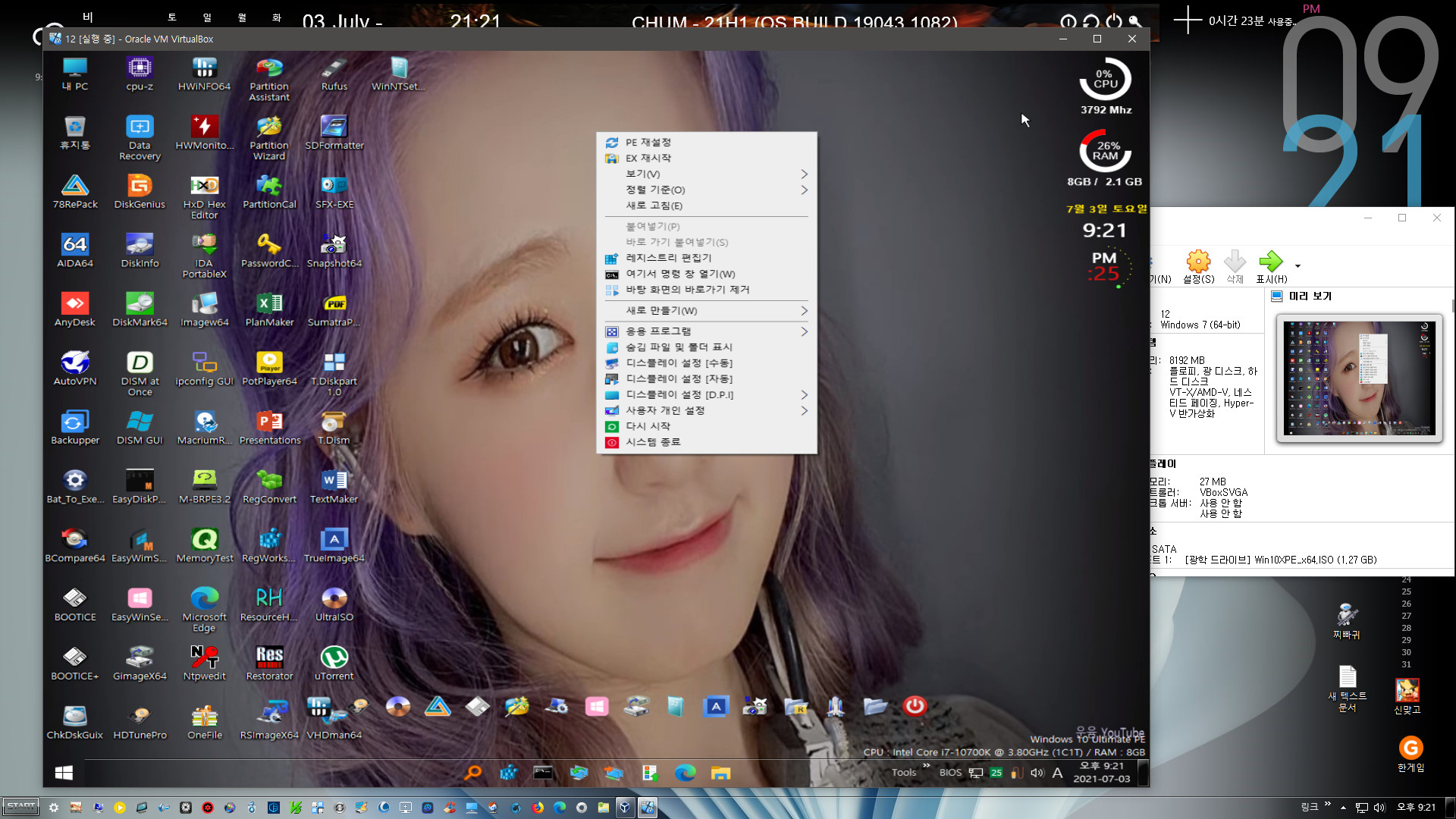Screen dimensions: 1456x819
Task: Select 새로 고침(E) menu item
Action: point(707,206)
